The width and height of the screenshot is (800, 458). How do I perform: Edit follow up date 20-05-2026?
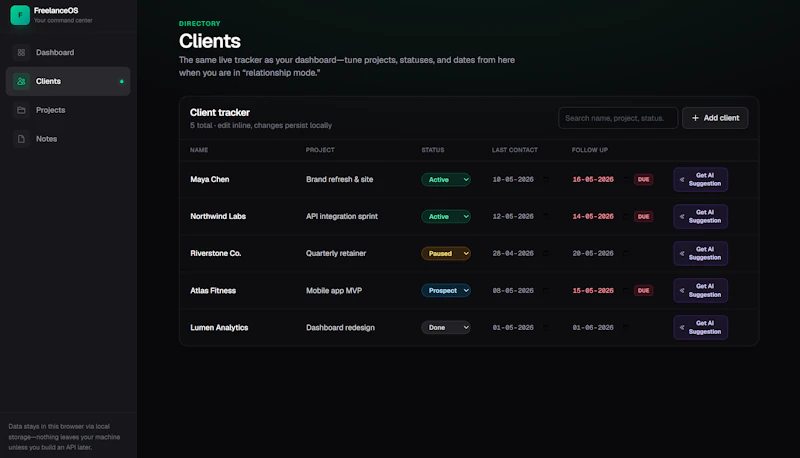click(593, 253)
